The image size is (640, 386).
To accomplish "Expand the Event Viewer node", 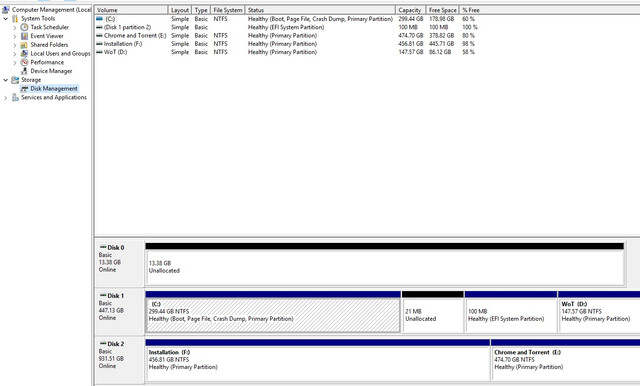I will click(x=15, y=36).
